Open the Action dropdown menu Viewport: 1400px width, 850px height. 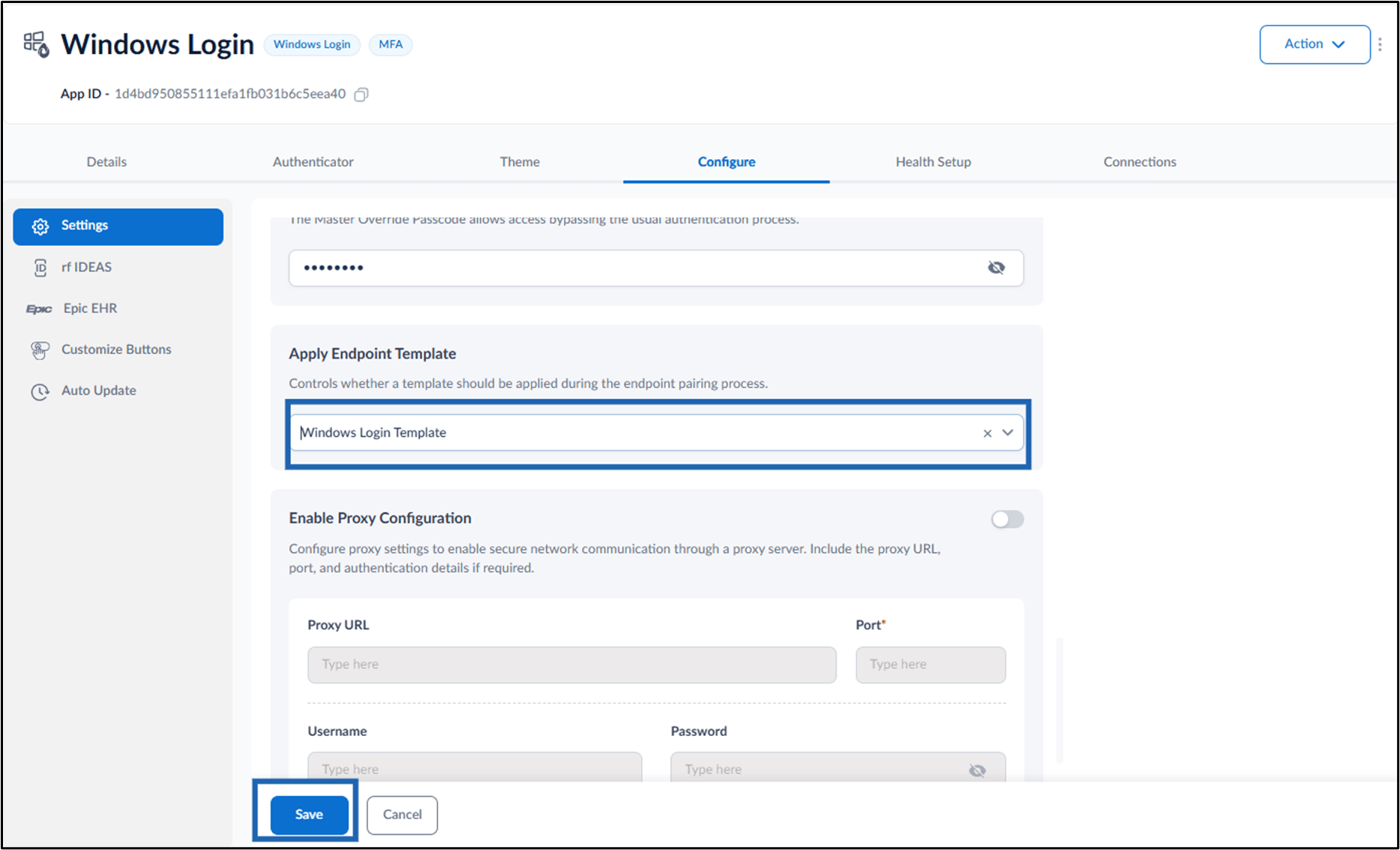tap(1315, 44)
